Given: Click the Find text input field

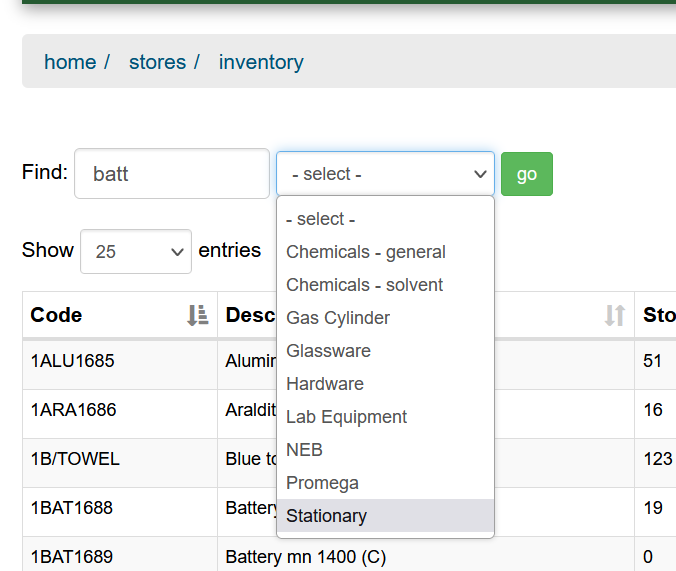Looking at the screenshot, I should (171, 174).
